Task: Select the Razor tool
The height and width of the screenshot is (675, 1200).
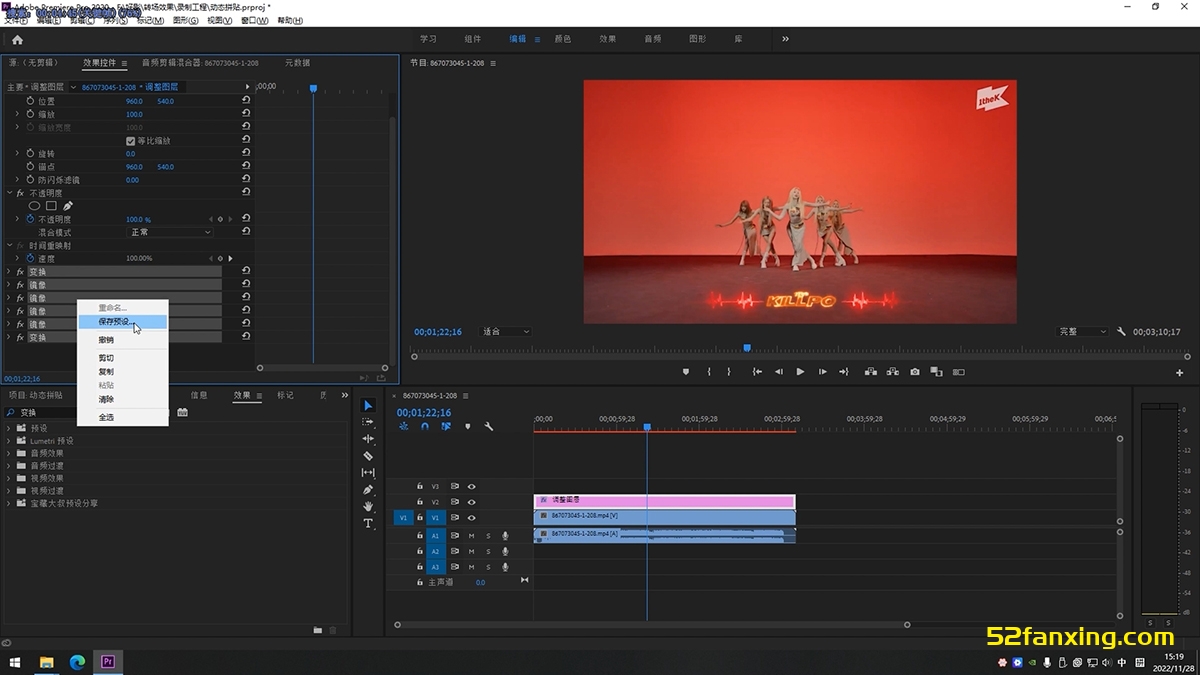Action: pos(368,456)
